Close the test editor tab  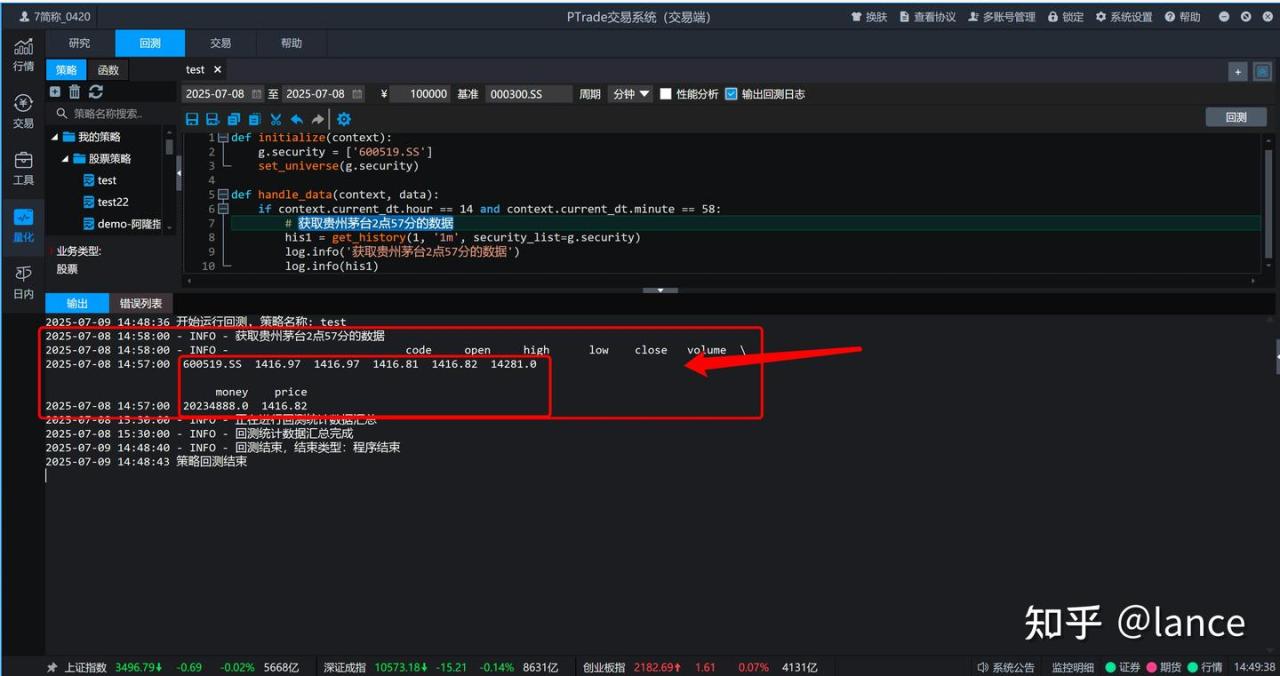coord(218,70)
